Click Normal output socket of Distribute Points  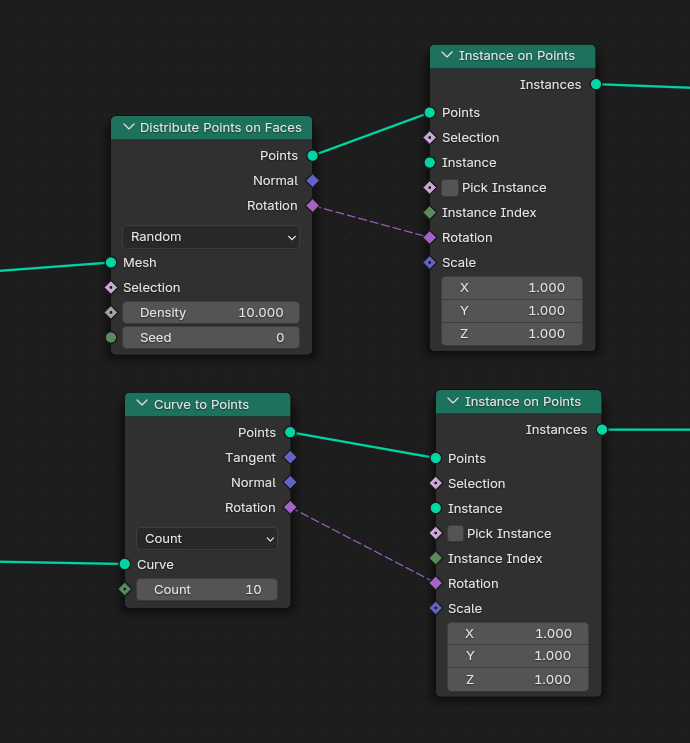312,181
